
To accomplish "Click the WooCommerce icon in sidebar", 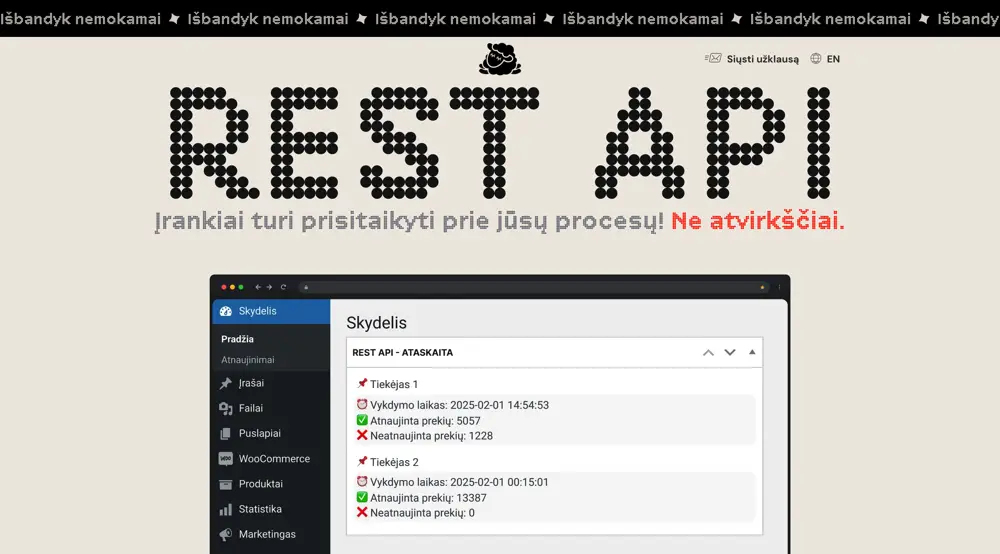I will [226, 459].
